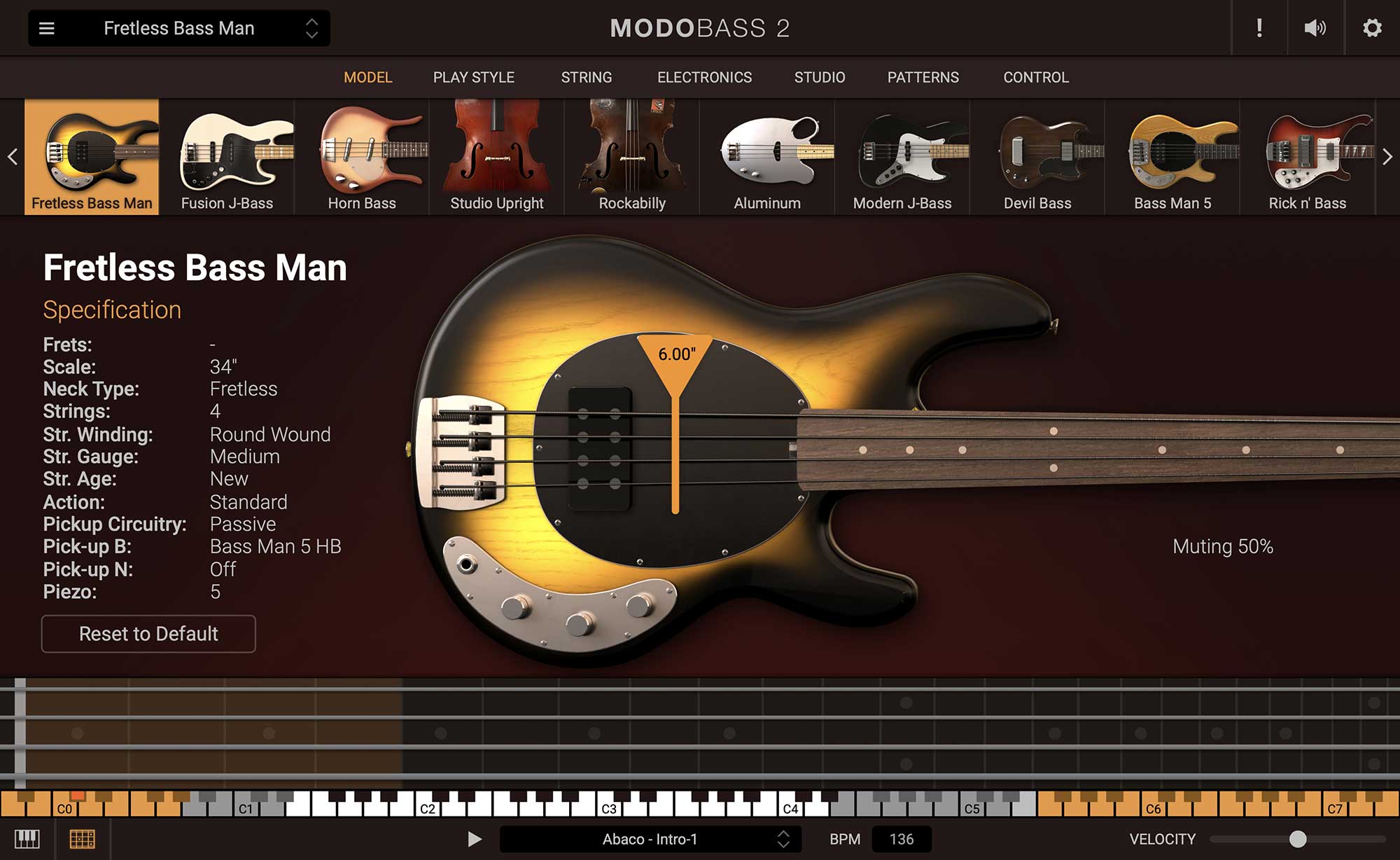1400x860 pixels.
Task: Expand the preset name dropdown
Action: click(313, 28)
